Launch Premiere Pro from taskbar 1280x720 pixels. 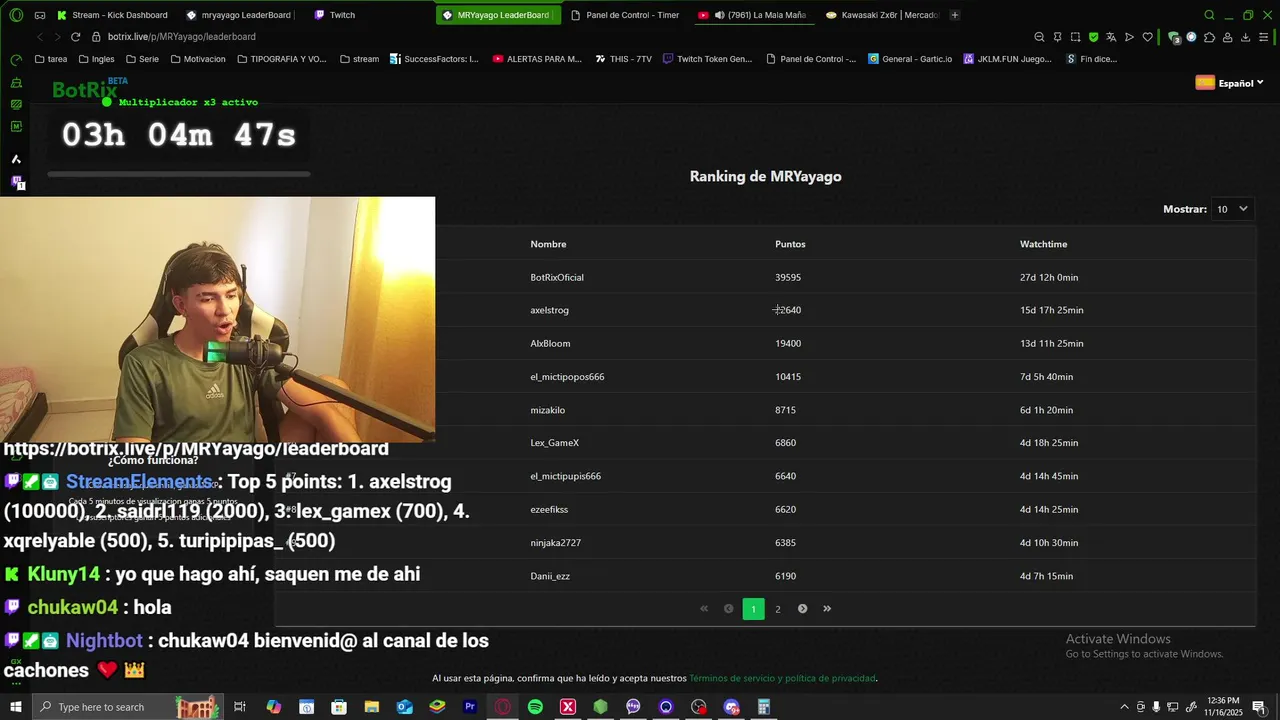tap(470, 707)
